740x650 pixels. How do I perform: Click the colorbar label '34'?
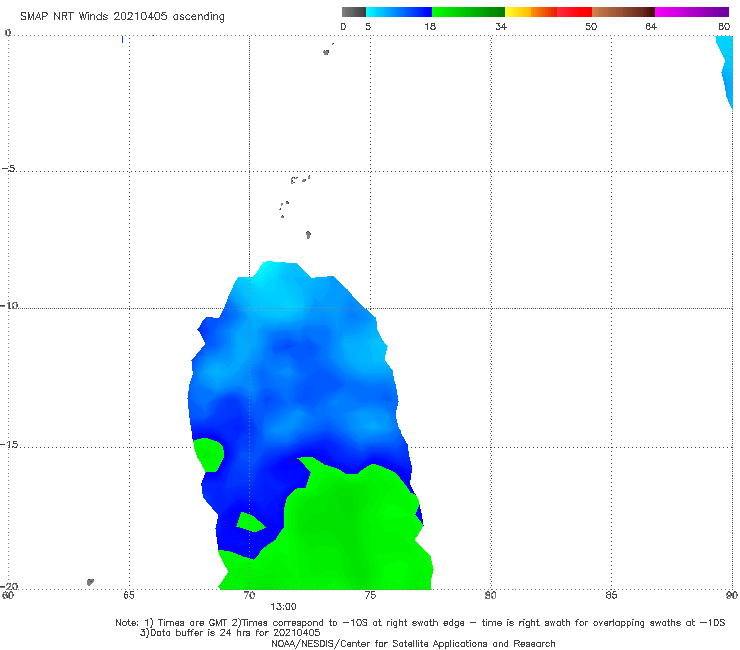tap(501, 26)
